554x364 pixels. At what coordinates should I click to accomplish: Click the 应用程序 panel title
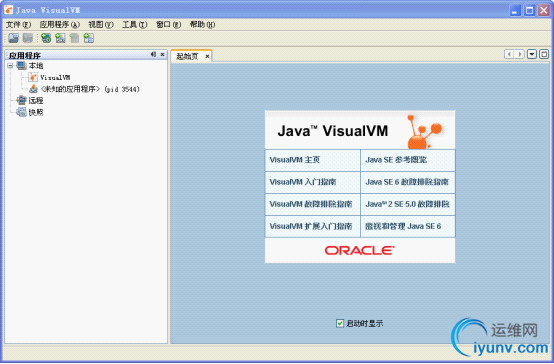click(x=25, y=55)
